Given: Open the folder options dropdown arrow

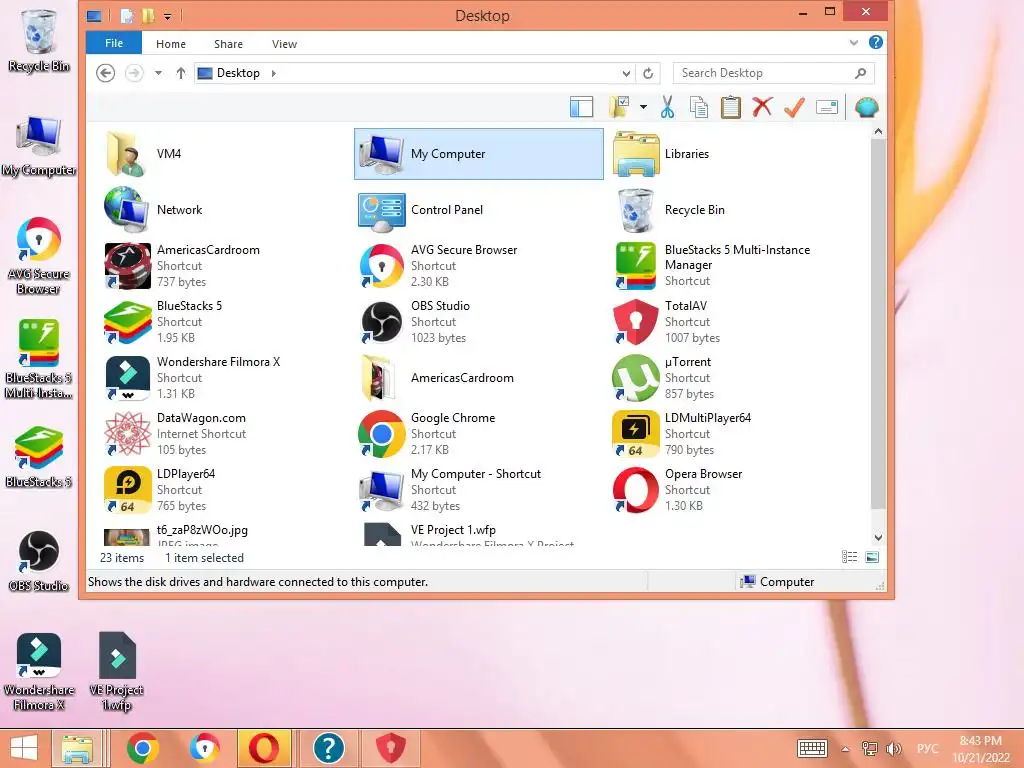Looking at the screenshot, I should pos(643,107).
